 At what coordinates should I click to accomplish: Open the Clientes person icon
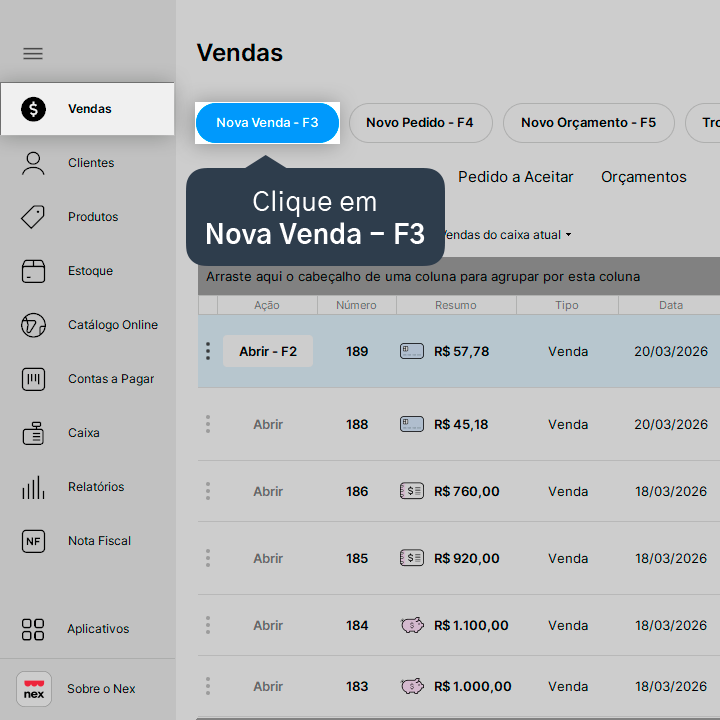tap(34, 163)
